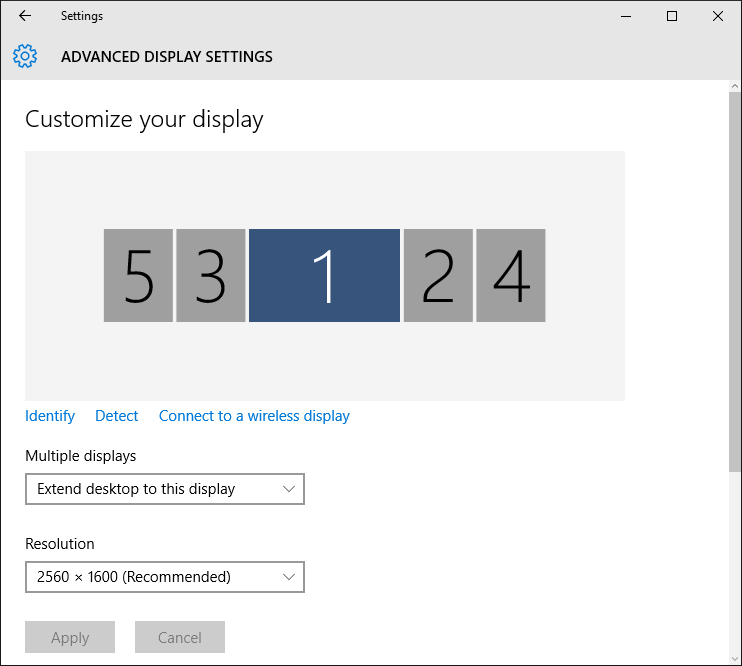
Task: Click the Multiple displays label
Action: click(x=80, y=456)
